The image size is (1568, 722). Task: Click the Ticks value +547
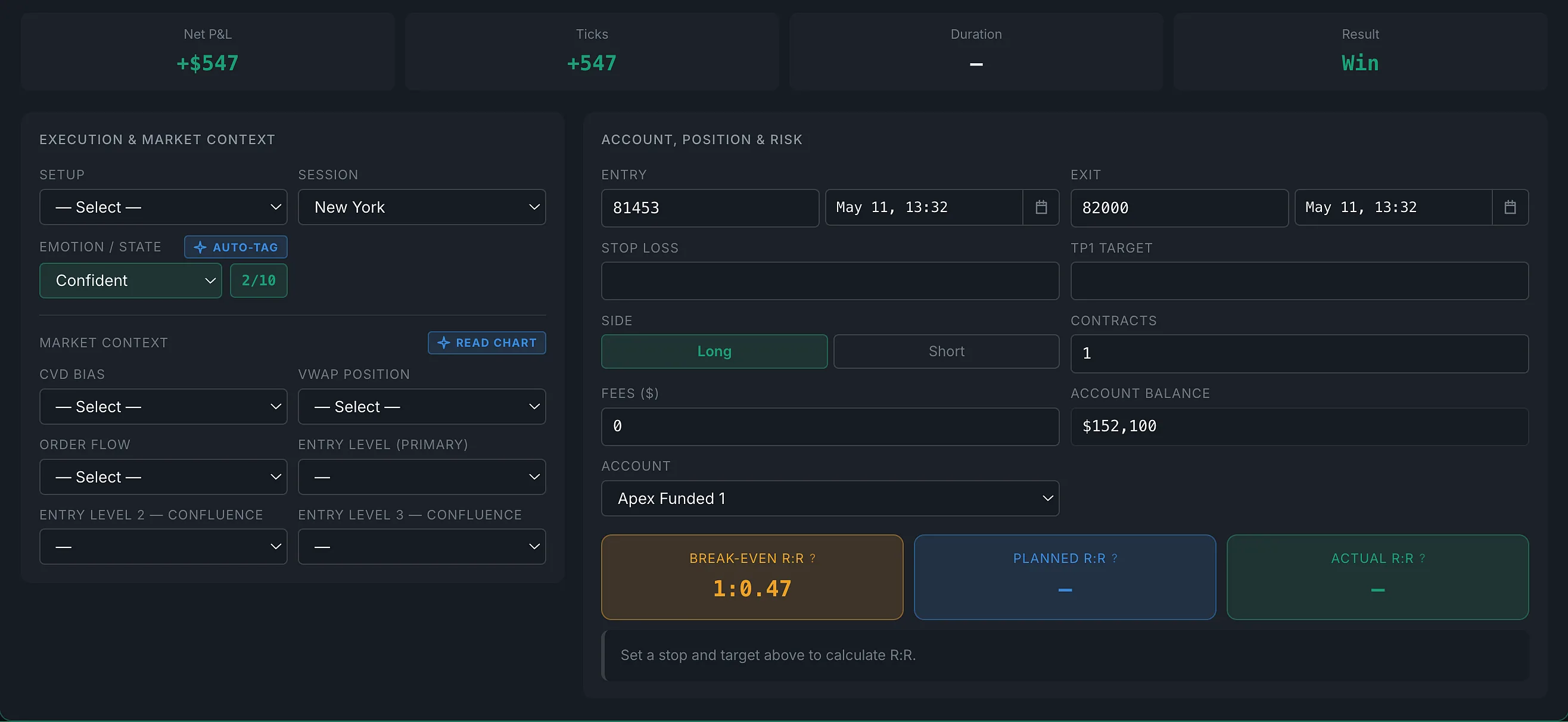(x=592, y=63)
